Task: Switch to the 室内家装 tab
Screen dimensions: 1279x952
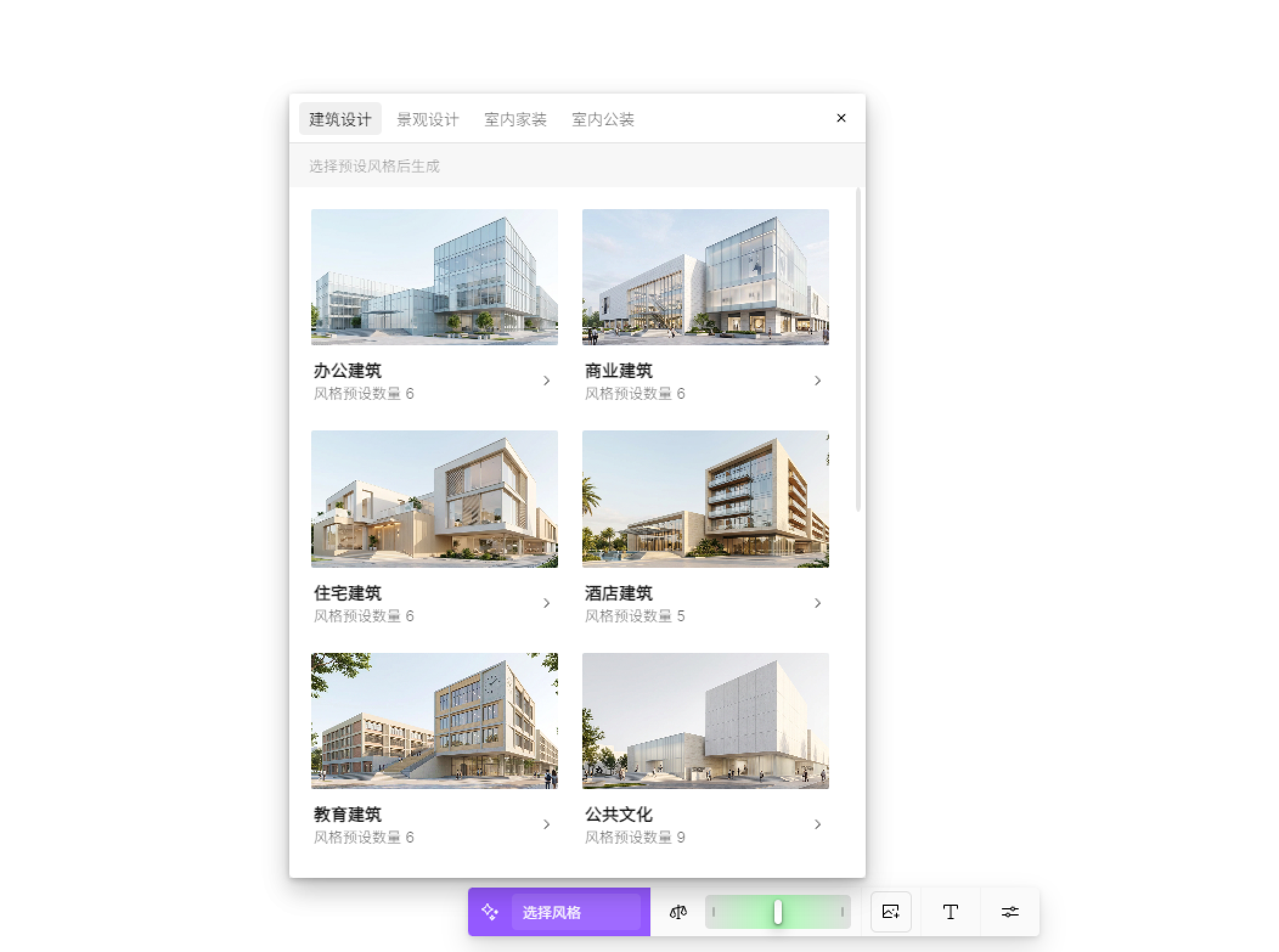Action: [515, 119]
